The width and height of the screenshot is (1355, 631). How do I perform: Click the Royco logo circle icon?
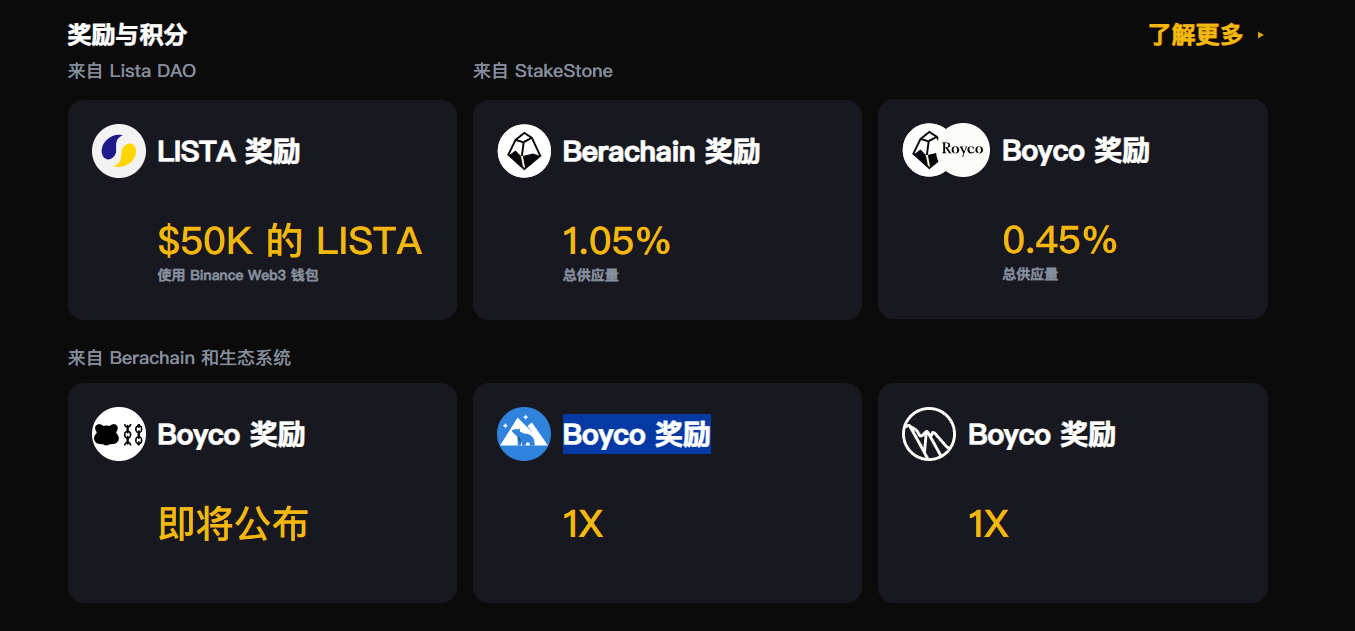(963, 150)
